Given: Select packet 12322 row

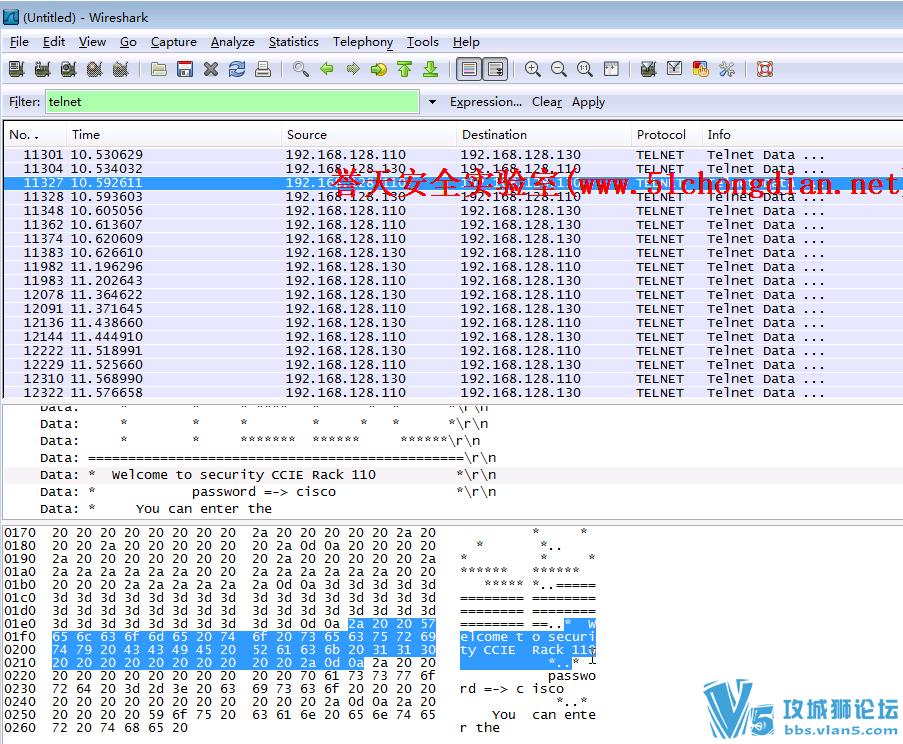Looking at the screenshot, I should pyautogui.click(x=453, y=393).
